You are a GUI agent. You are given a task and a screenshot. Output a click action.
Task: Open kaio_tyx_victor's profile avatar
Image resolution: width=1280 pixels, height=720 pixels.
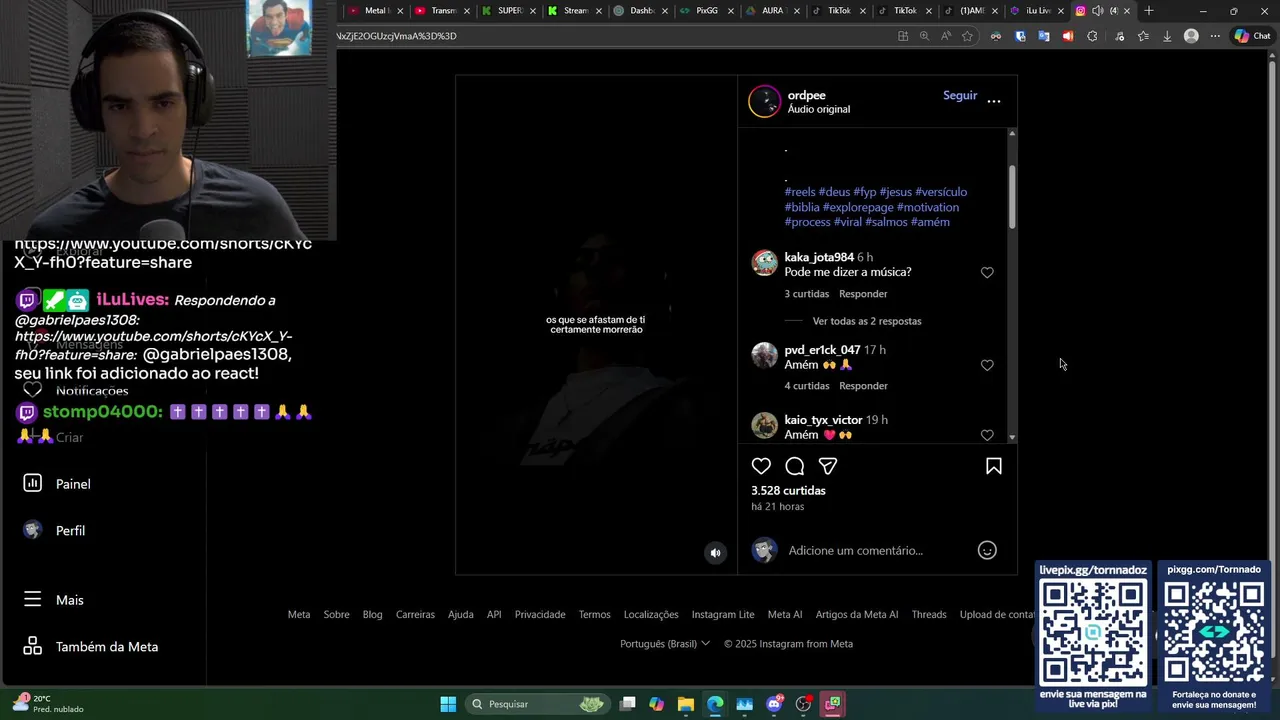[x=764, y=426]
